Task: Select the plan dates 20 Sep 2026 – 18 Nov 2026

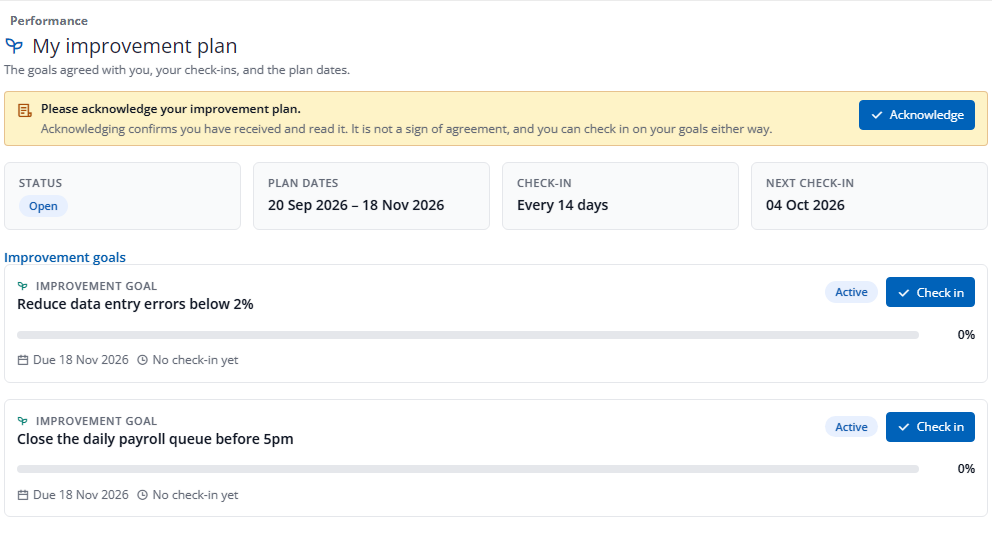Action: (x=356, y=206)
